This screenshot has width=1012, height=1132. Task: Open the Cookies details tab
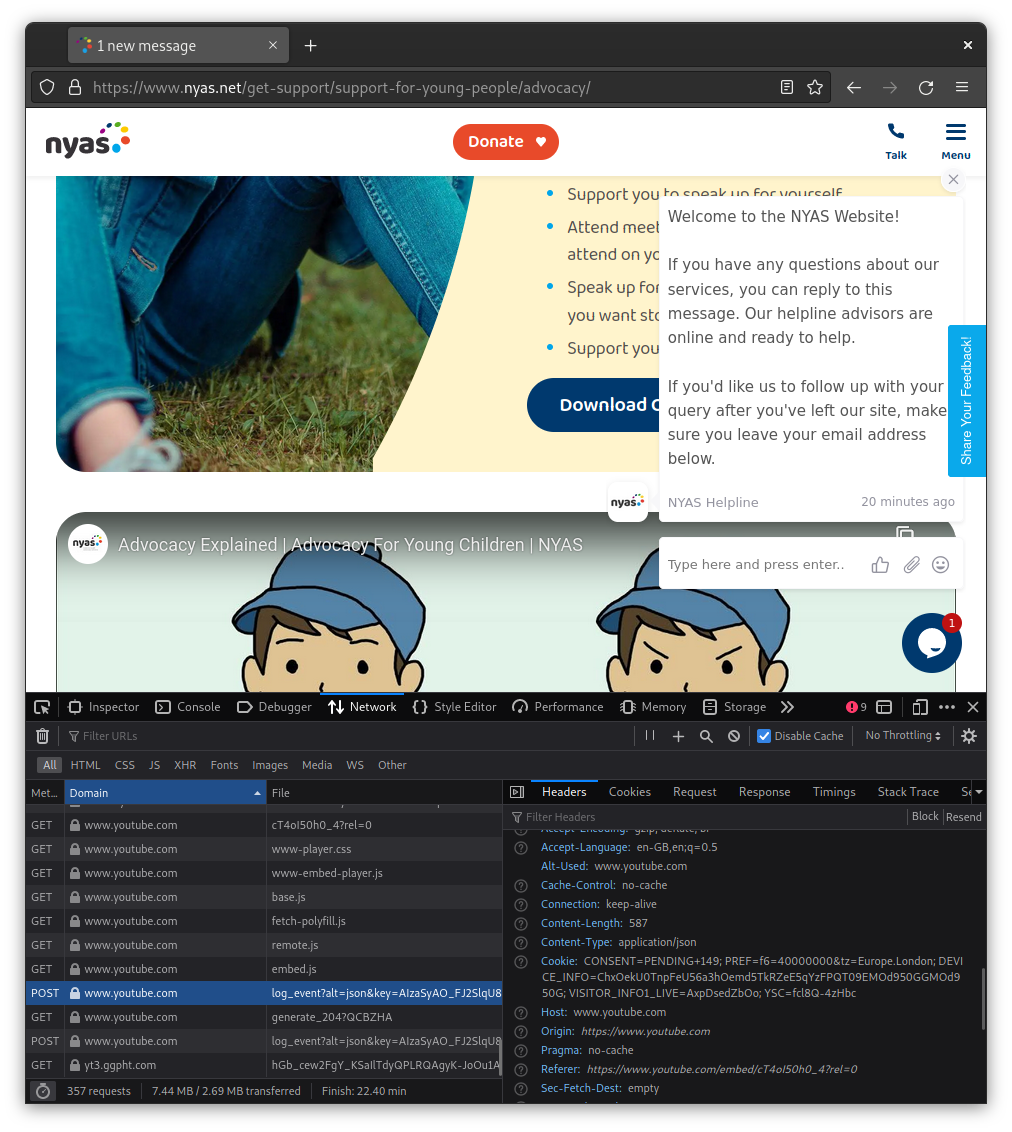pyautogui.click(x=629, y=792)
